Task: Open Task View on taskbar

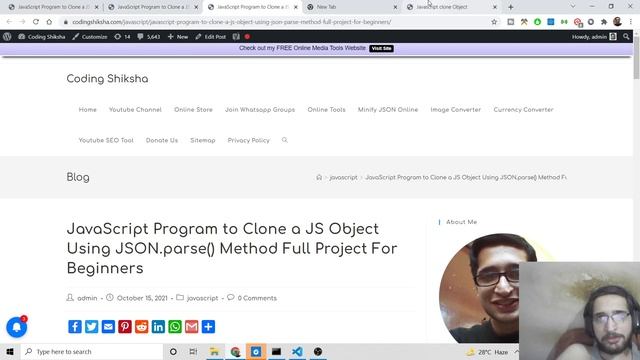Action: (193, 351)
